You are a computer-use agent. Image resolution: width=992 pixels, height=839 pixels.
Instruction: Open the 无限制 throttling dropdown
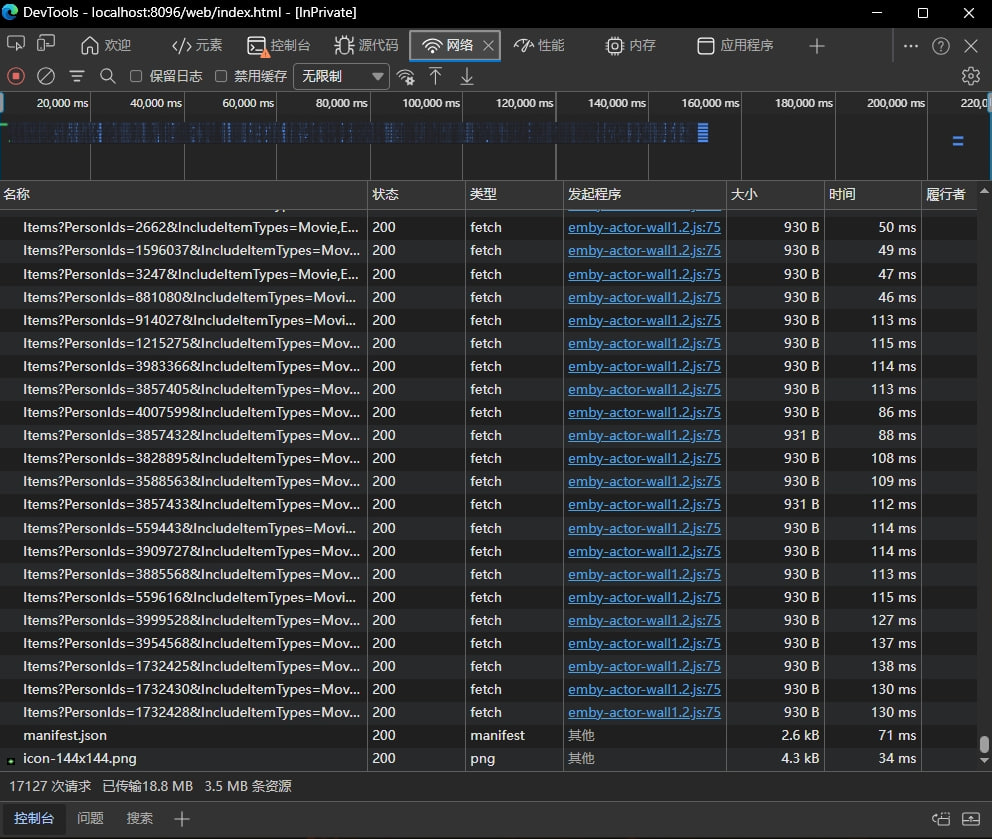pos(342,77)
